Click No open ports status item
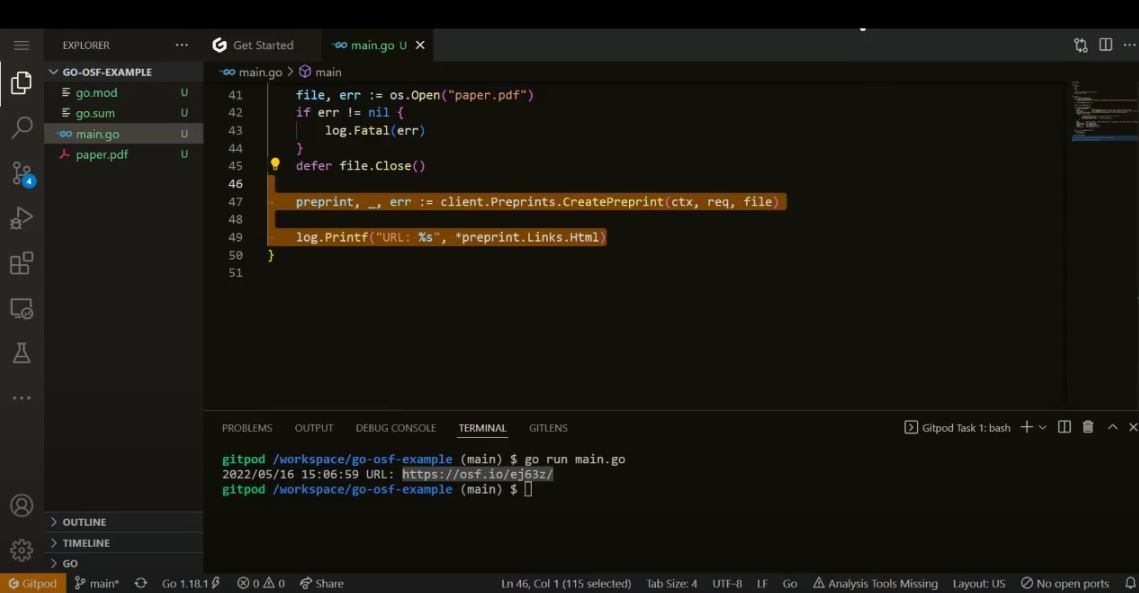The height and width of the screenshot is (593, 1139). tap(1065, 584)
